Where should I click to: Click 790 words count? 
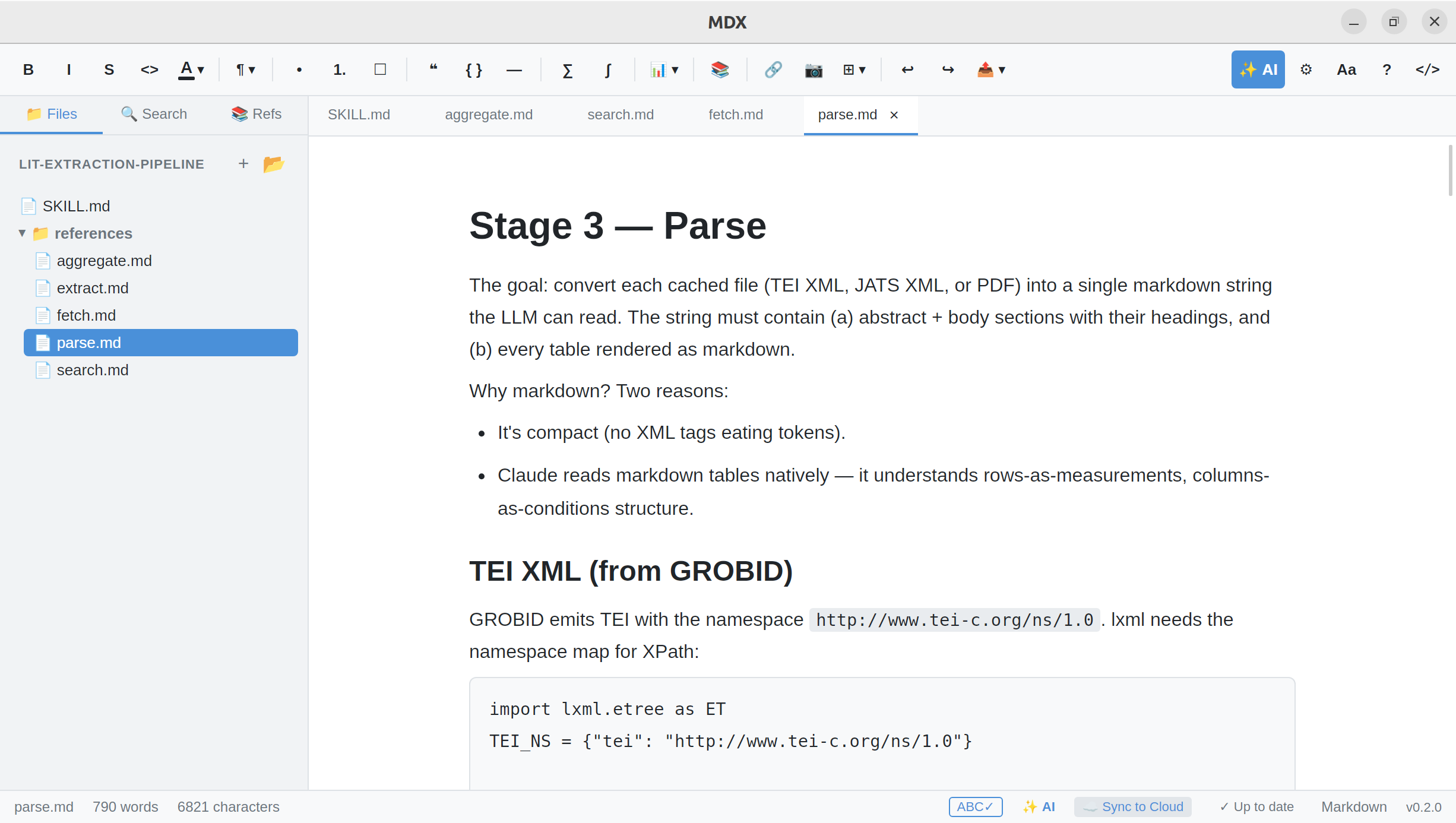tap(125, 807)
